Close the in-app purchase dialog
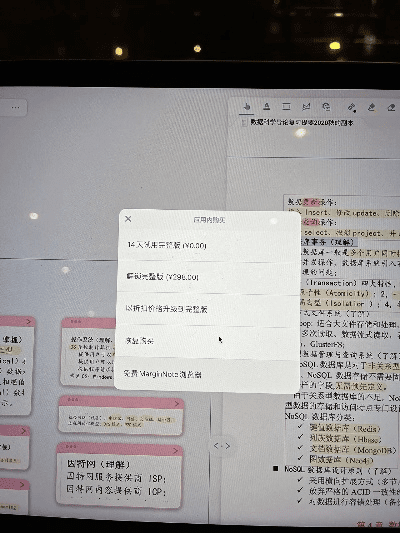Screen dimensions: 400x533 (128, 219)
